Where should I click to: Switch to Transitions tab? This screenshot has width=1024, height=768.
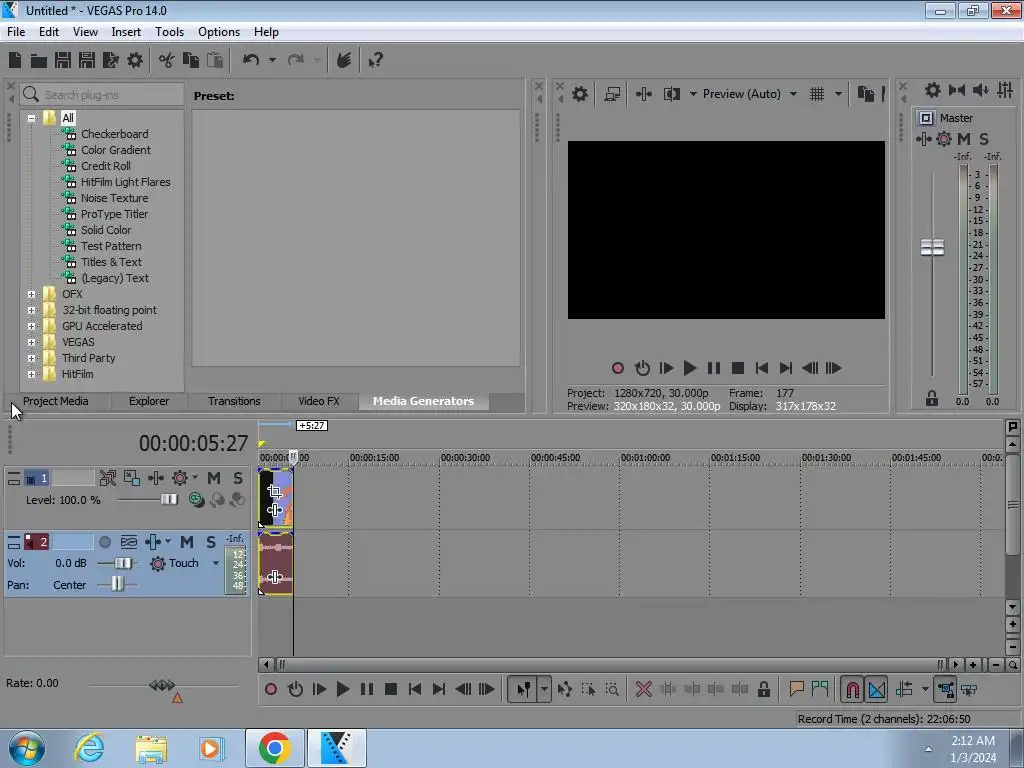point(234,401)
